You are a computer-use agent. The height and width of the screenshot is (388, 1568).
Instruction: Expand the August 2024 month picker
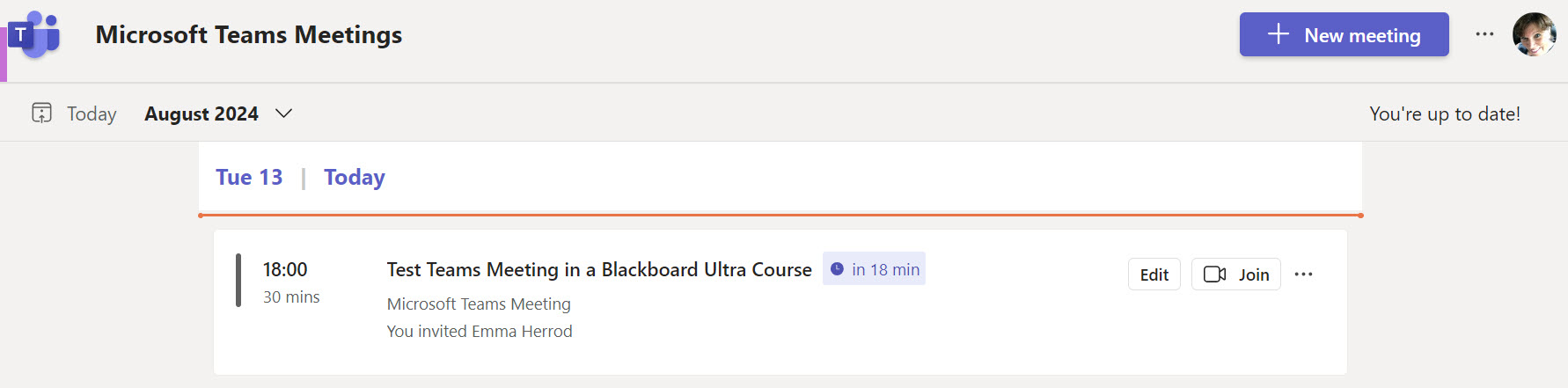tap(201, 114)
